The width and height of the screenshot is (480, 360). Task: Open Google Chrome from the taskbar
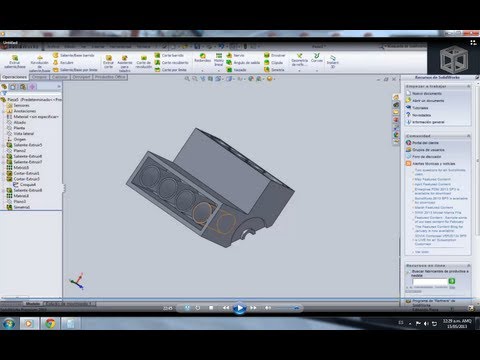50,323
